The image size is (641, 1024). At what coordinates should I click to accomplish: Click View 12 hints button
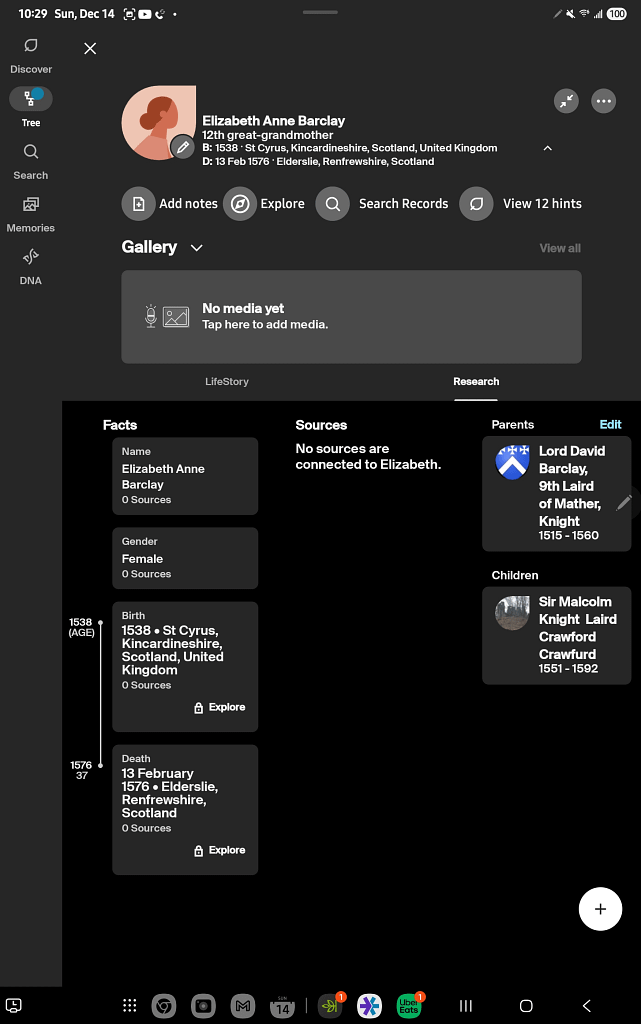click(521, 204)
